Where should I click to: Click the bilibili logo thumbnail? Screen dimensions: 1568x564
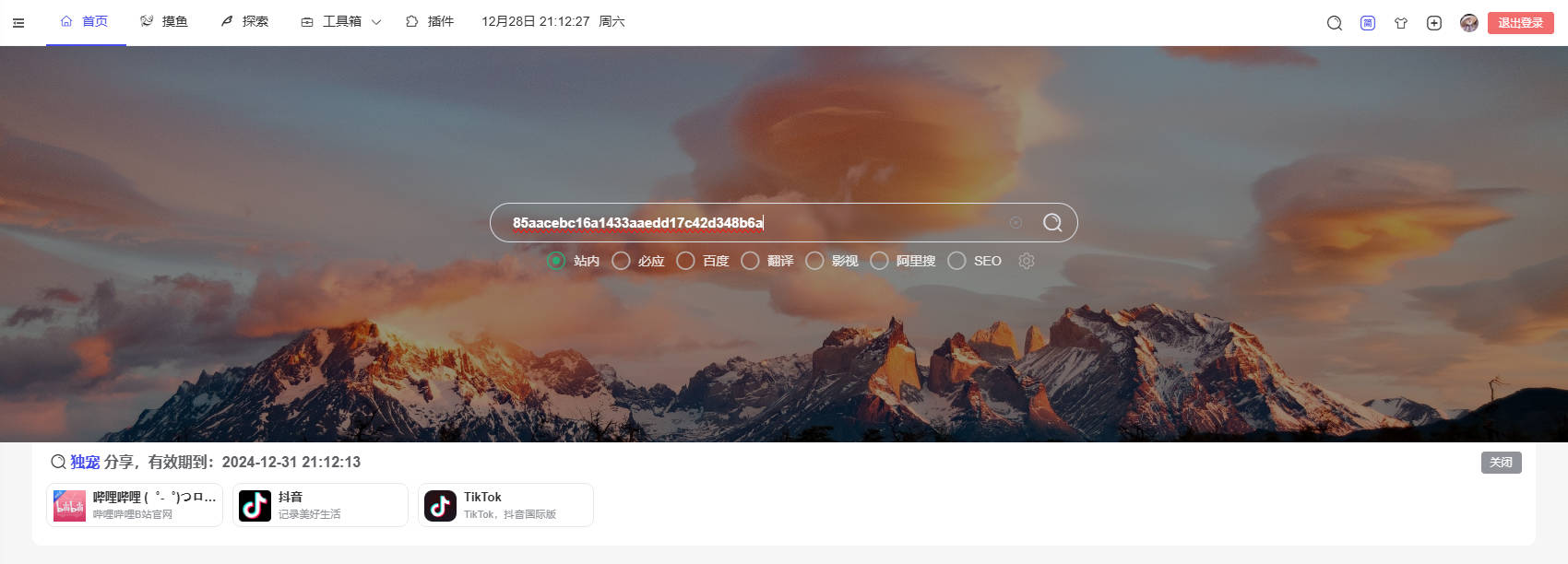[69, 506]
